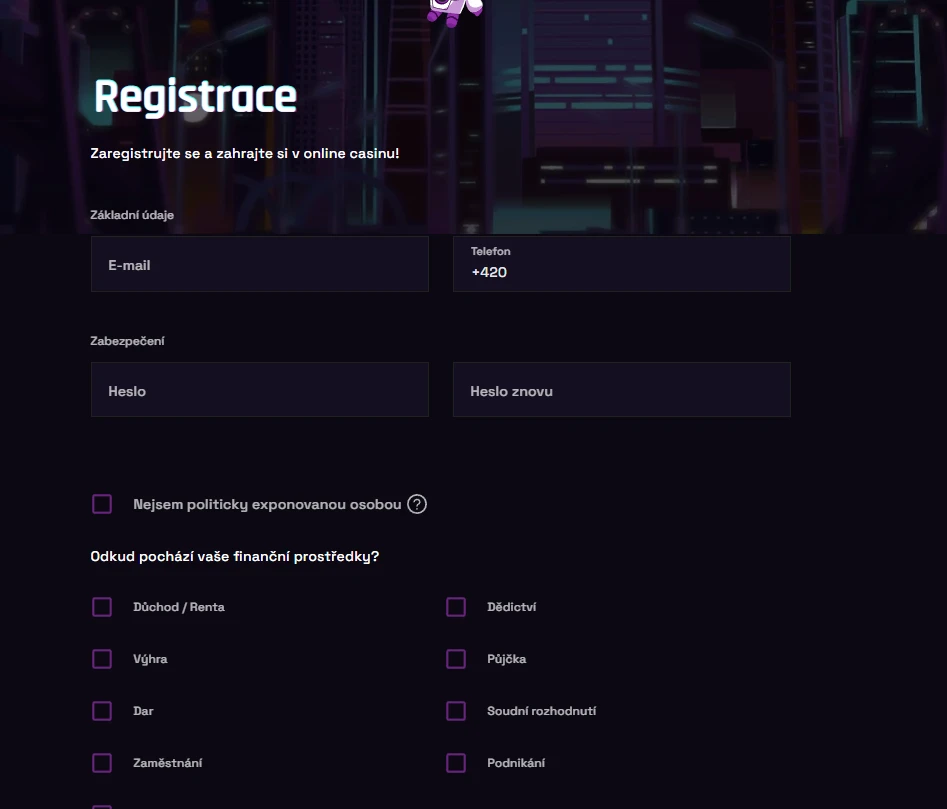Click the 'Odkud pochází vaše finanční prostředky?' question
Screen dimensions: 947x809
(x=235, y=557)
